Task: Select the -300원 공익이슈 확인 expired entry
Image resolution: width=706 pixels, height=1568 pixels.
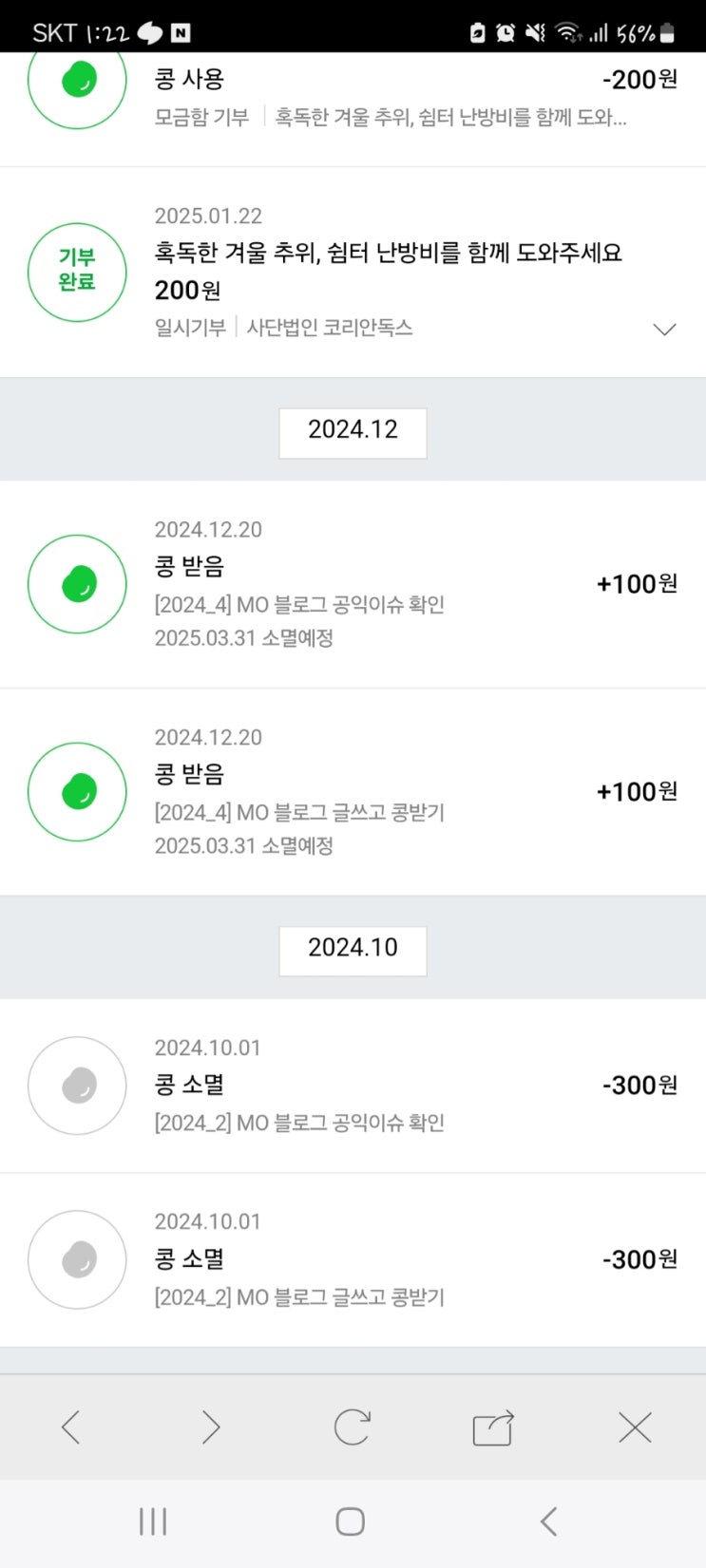Action: tap(380, 1086)
